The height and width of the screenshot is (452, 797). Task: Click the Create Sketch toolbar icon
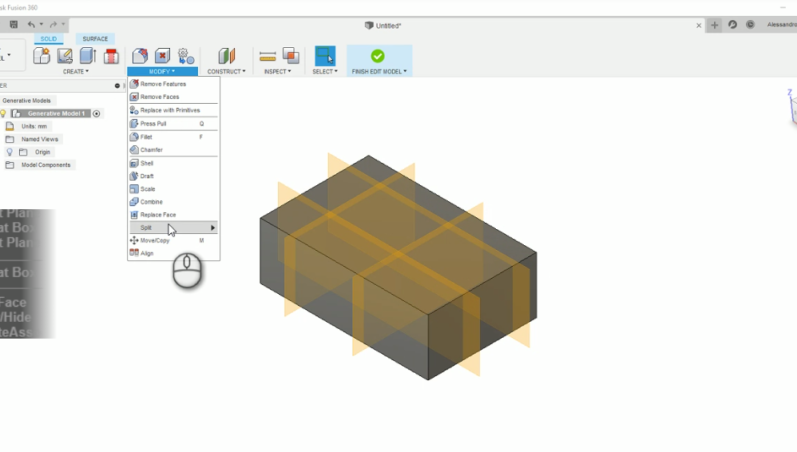click(65, 56)
